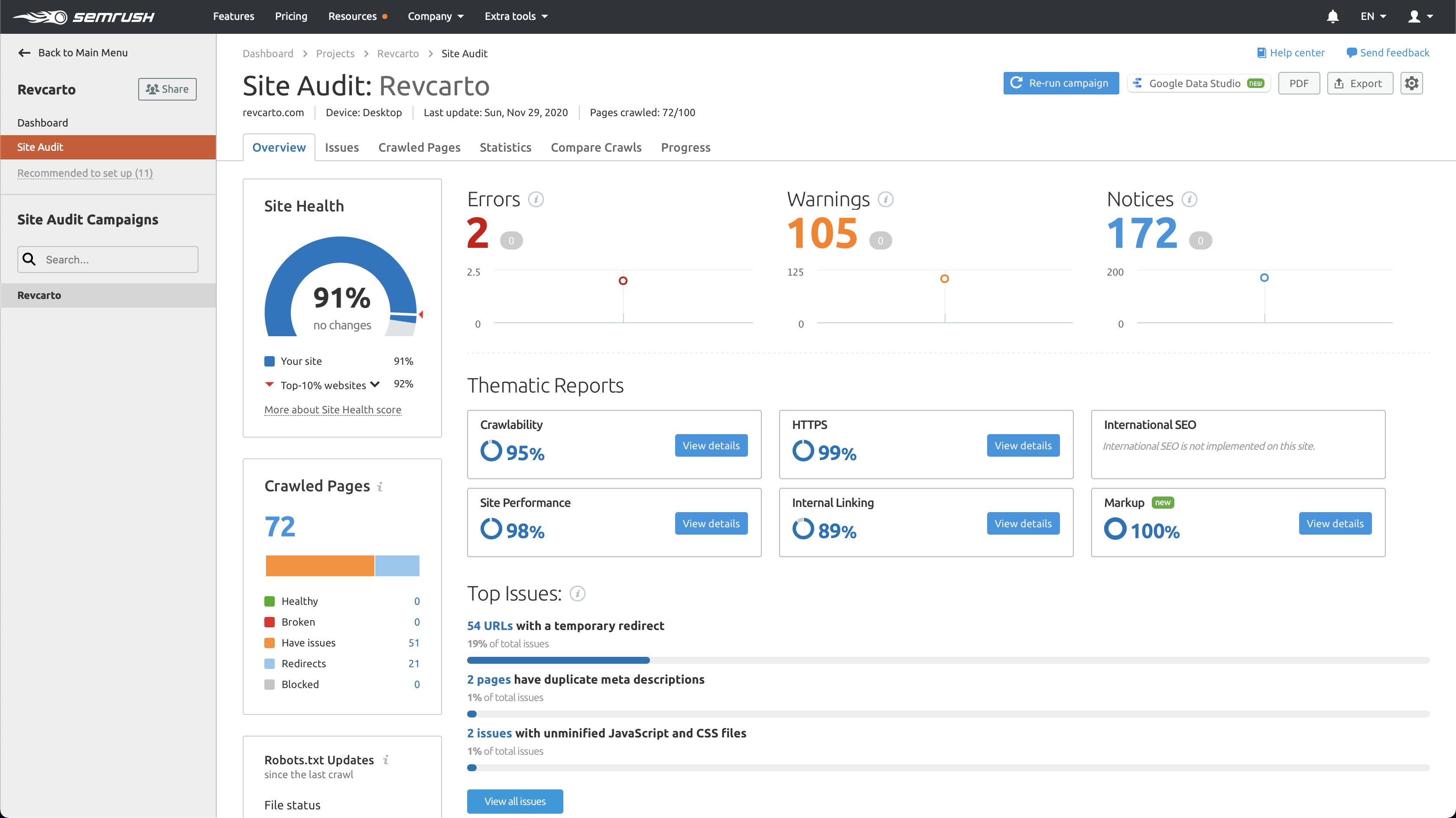Click the Share icon for Revcarto project
The image size is (1456, 818).
tap(167, 89)
